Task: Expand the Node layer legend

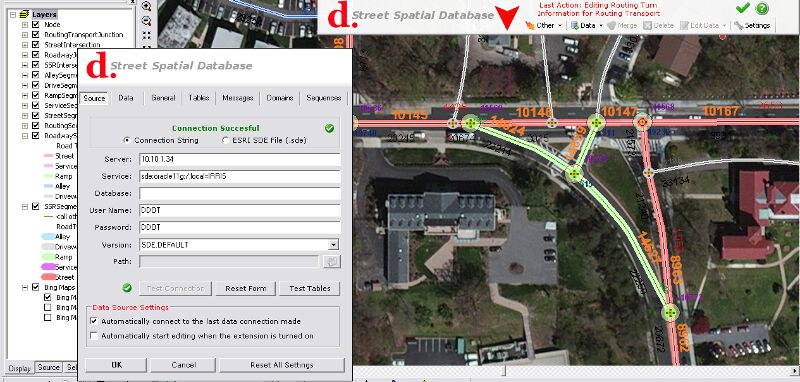Action: click(x=24, y=24)
